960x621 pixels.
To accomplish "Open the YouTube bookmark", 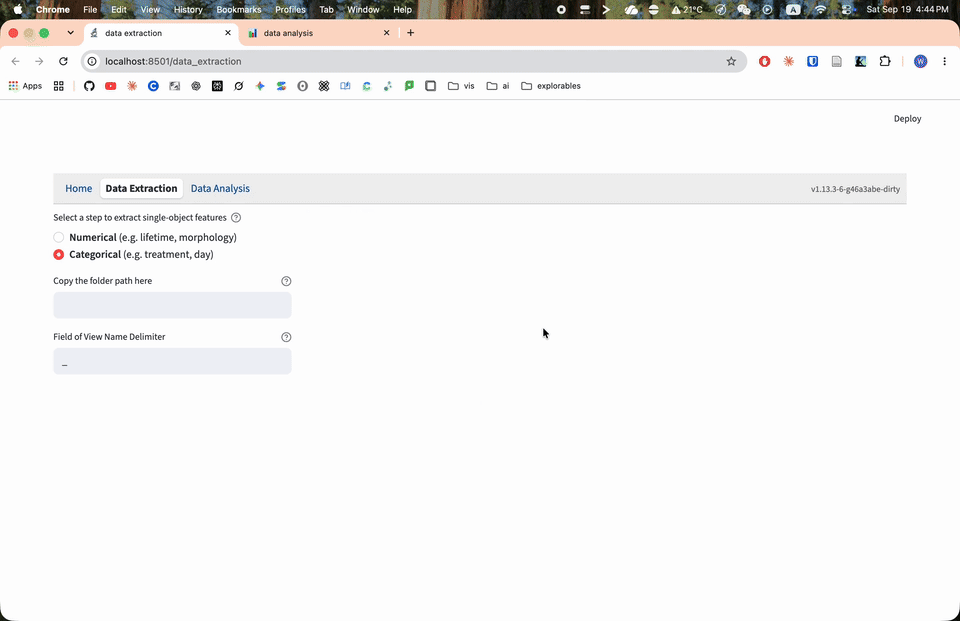I will tap(110, 86).
